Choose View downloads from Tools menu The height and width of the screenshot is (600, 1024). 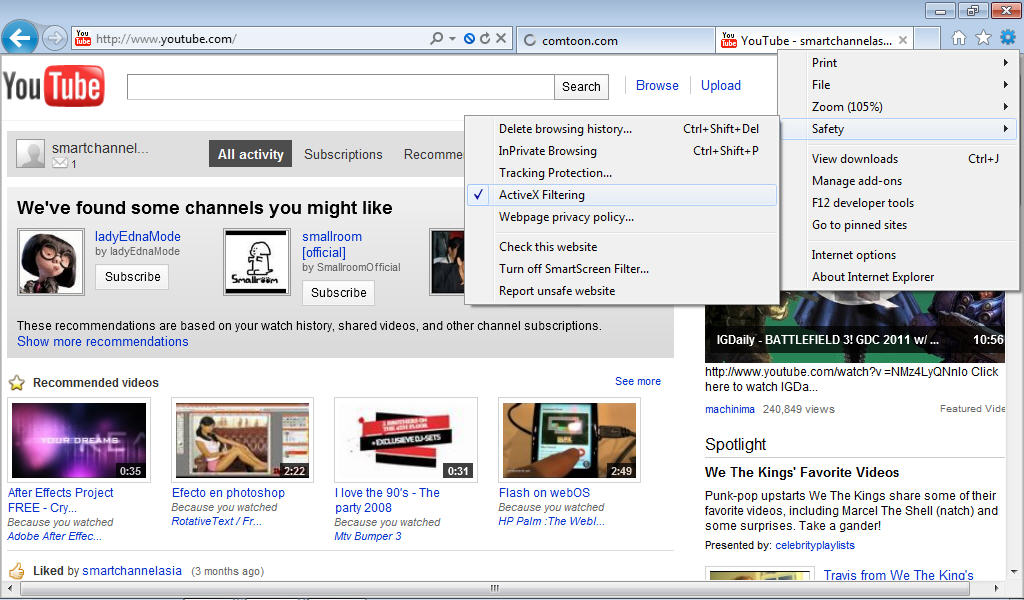[899, 159]
